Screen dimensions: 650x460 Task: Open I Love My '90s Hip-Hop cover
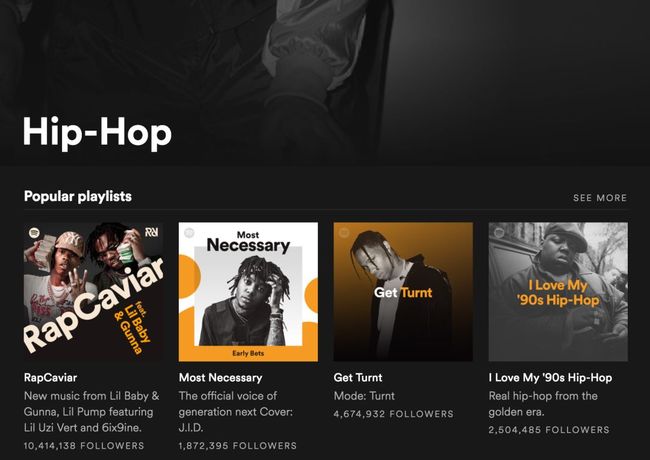tap(558, 292)
